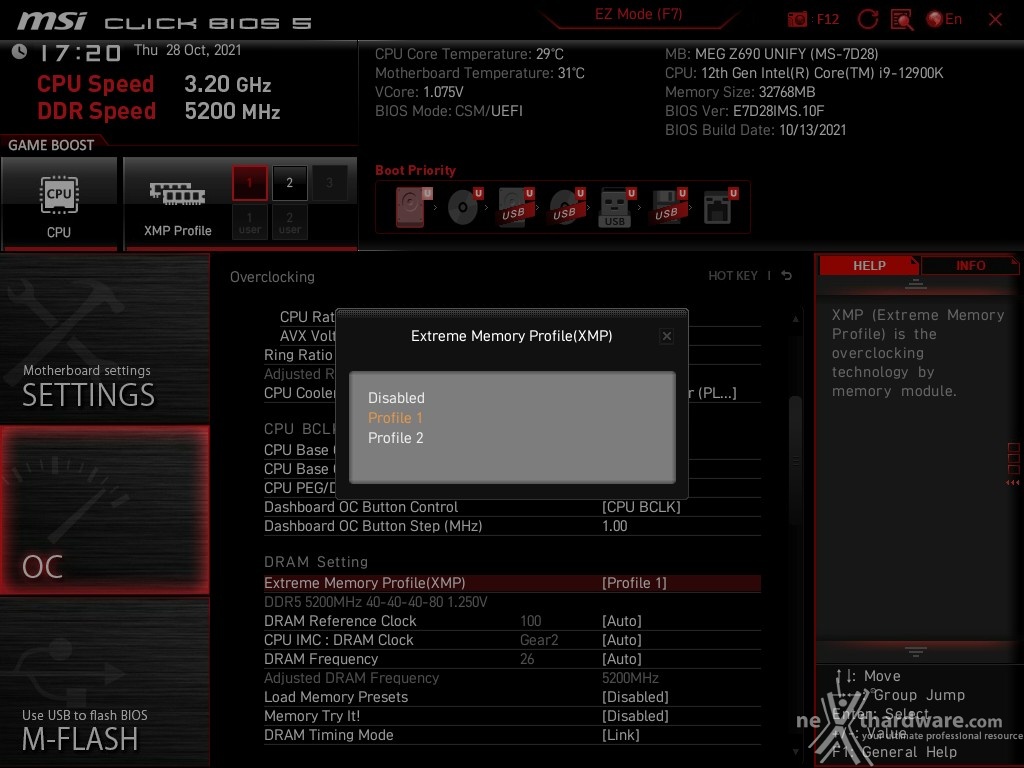Select the DRAM Timing Mode row label

(328, 735)
